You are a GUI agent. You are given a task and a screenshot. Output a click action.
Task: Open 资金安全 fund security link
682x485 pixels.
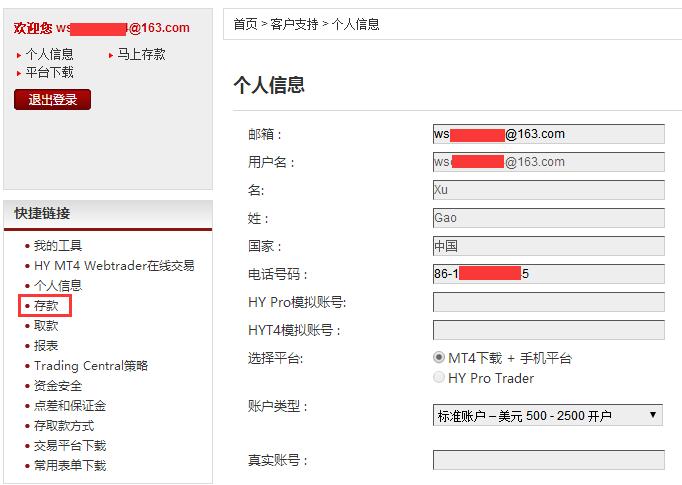pyautogui.click(x=58, y=386)
